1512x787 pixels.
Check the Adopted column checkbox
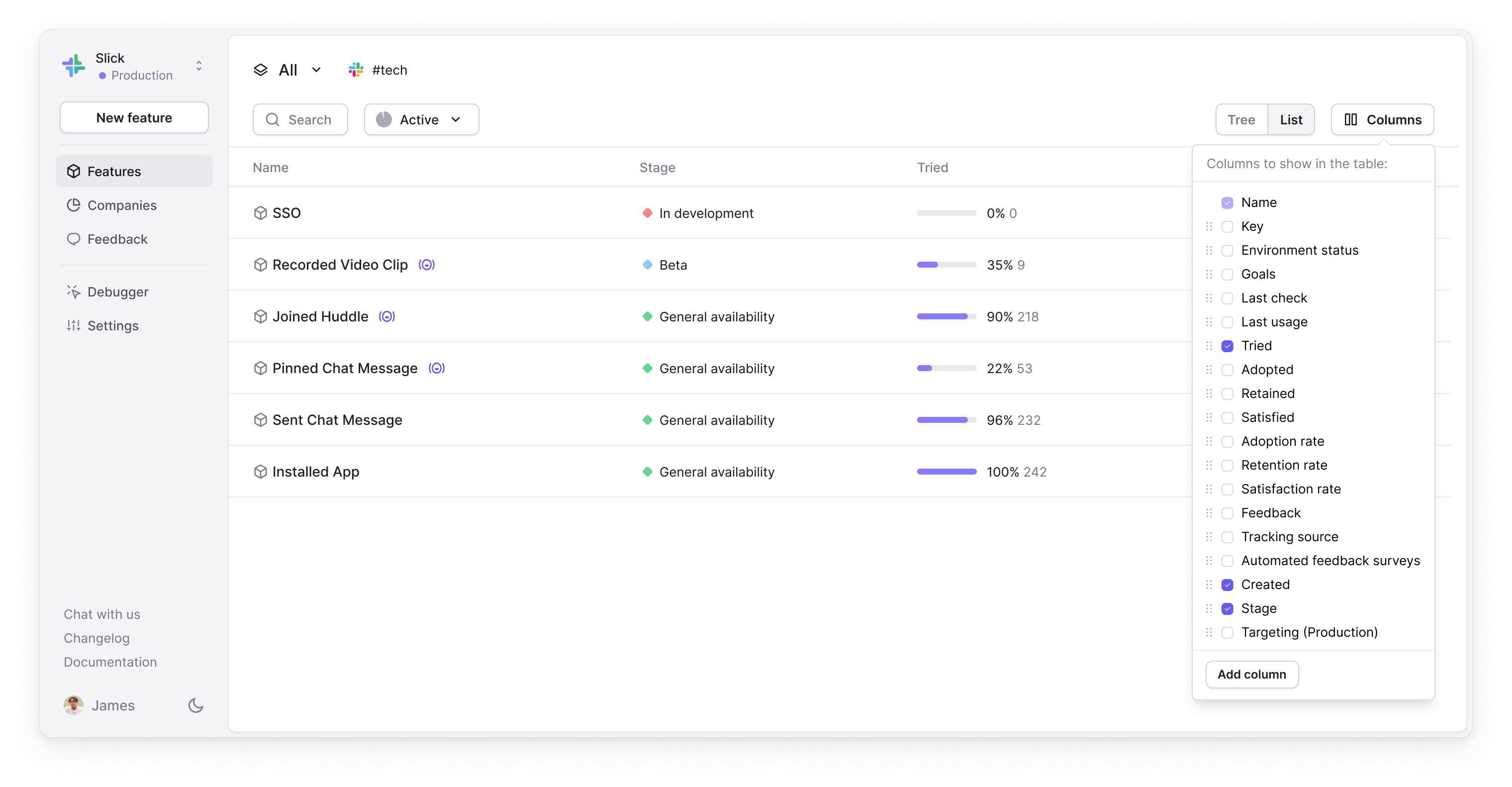1228,370
